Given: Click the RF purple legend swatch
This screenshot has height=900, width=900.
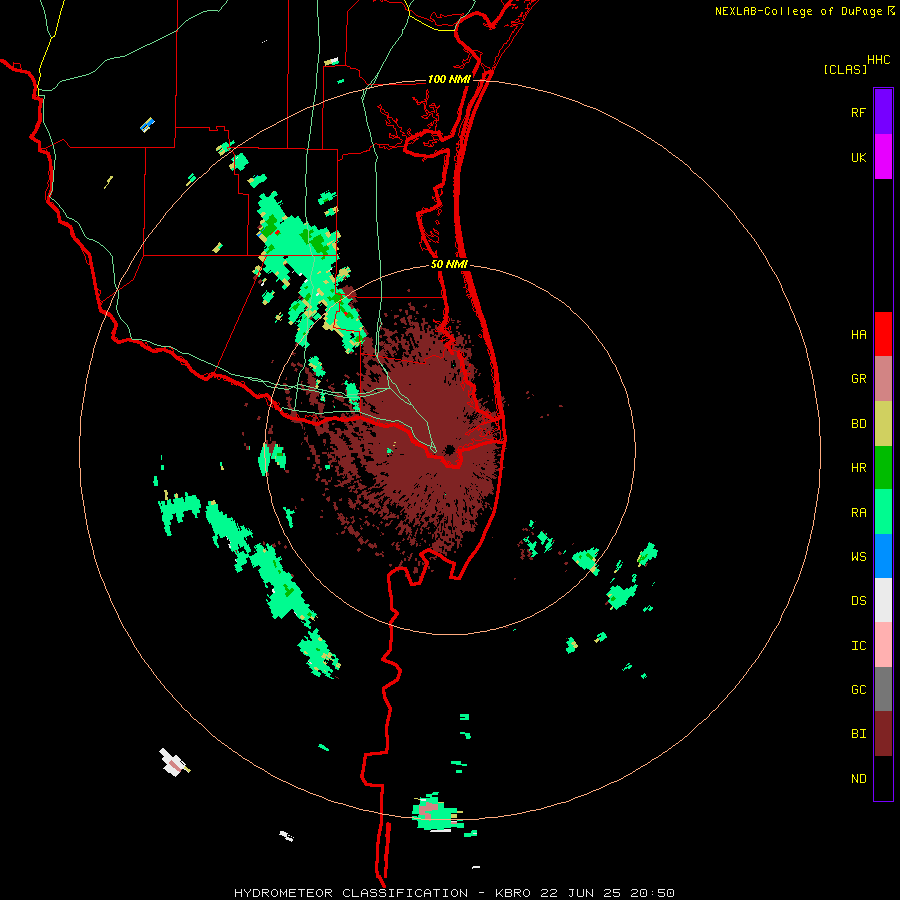Looking at the screenshot, I should click(x=883, y=112).
